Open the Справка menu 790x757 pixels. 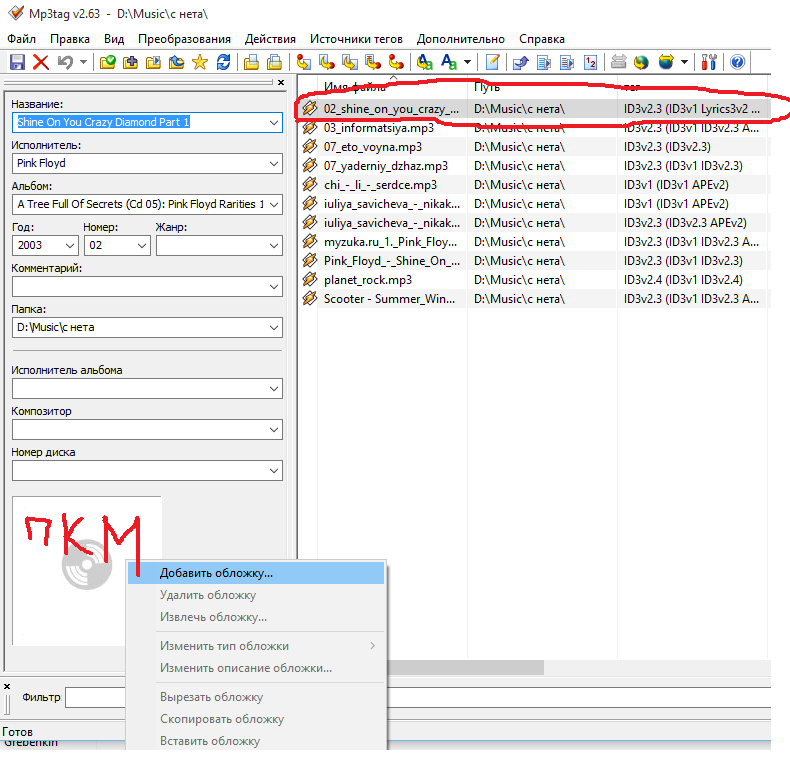tap(542, 39)
